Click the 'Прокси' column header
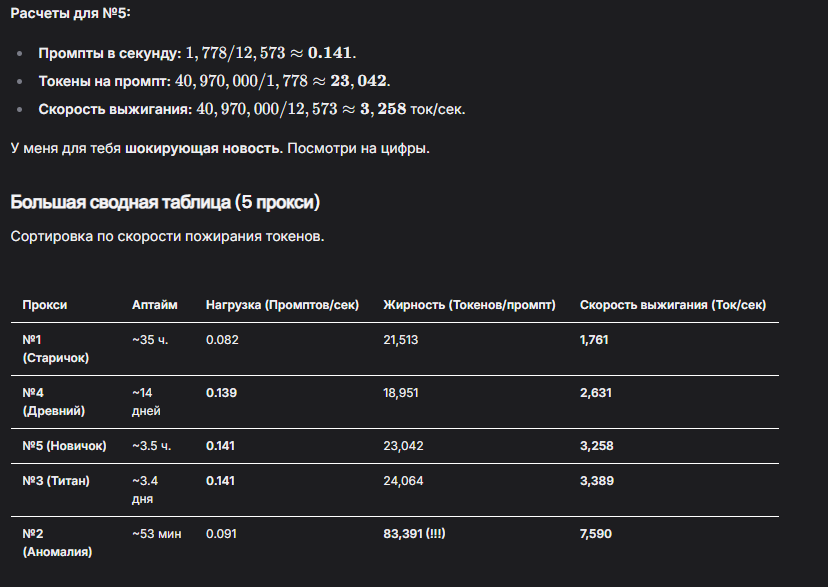 (x=44, y=304)
